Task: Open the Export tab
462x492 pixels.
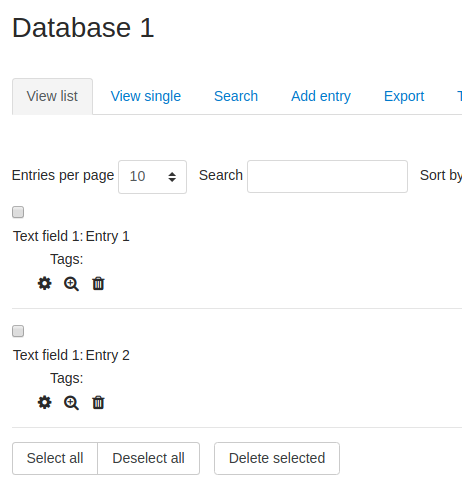Action: (404, 96)
